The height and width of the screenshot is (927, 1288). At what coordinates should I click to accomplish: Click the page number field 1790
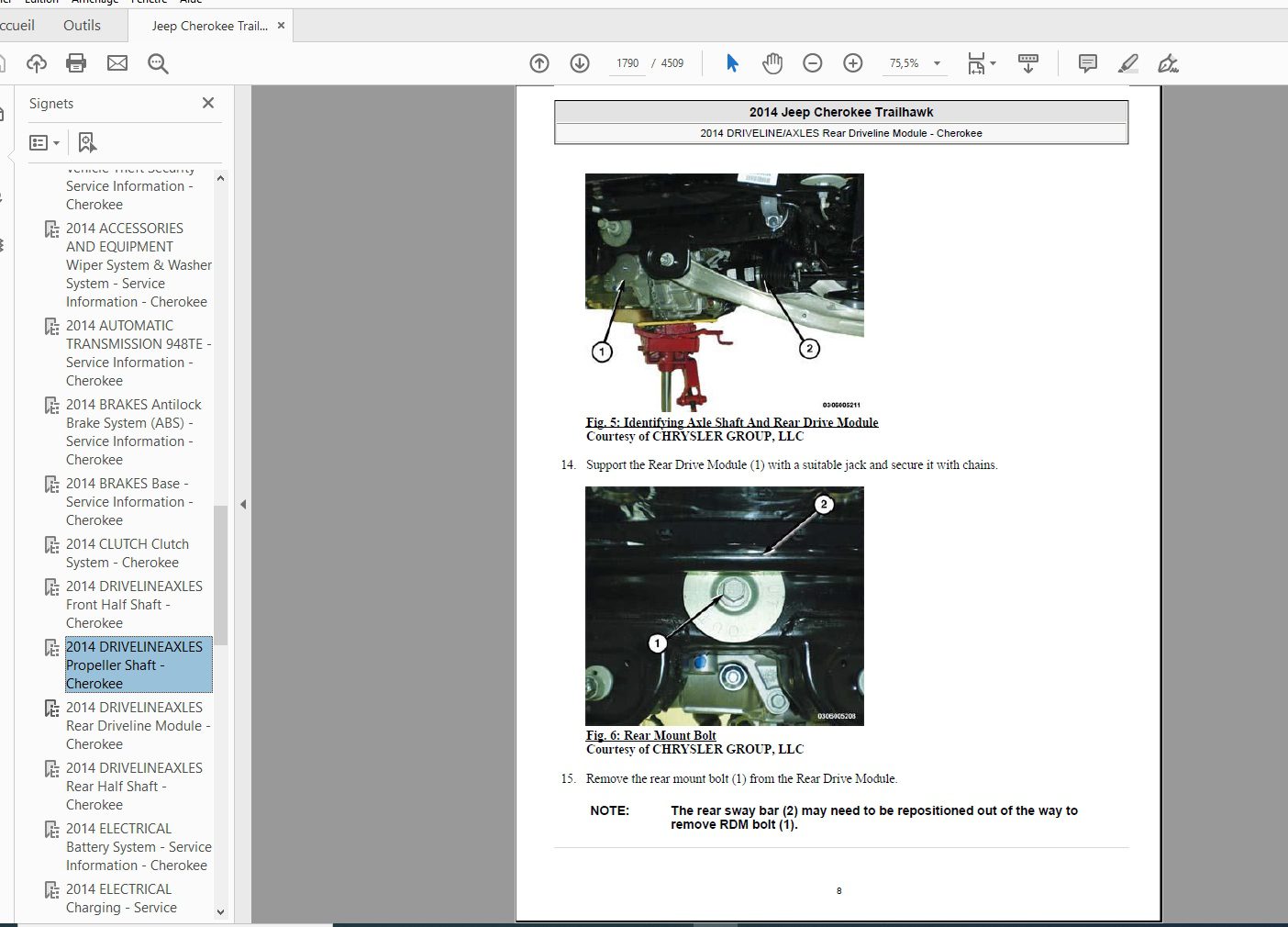[627, 63]
